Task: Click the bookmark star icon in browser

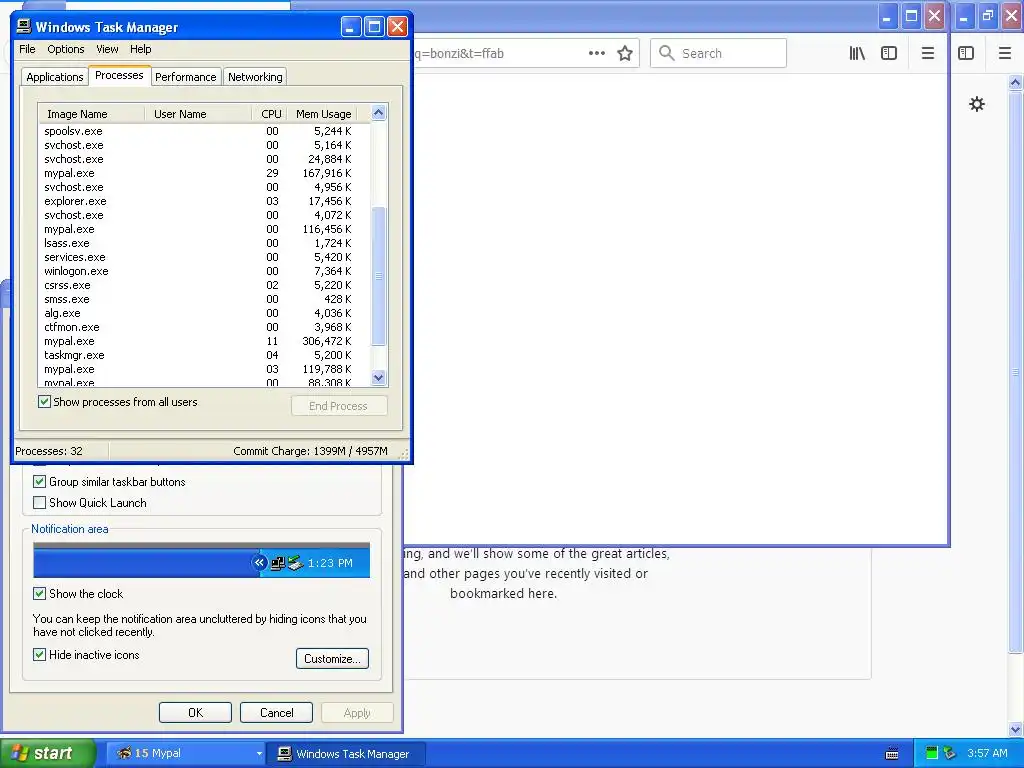Action: pyautogui.click(x=625, y=54)
